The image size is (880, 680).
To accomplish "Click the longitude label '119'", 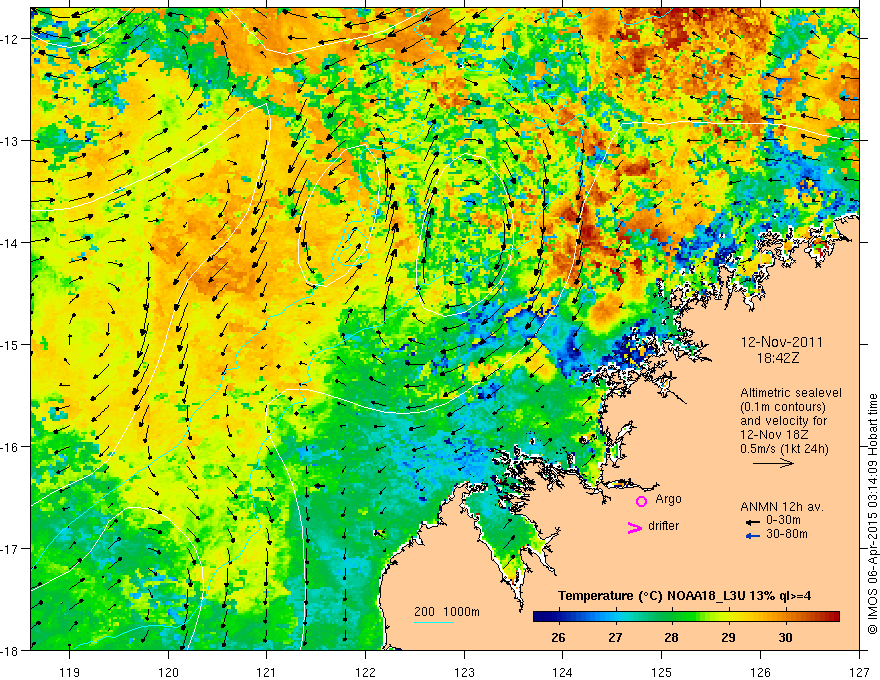I will tap(70, 673).
